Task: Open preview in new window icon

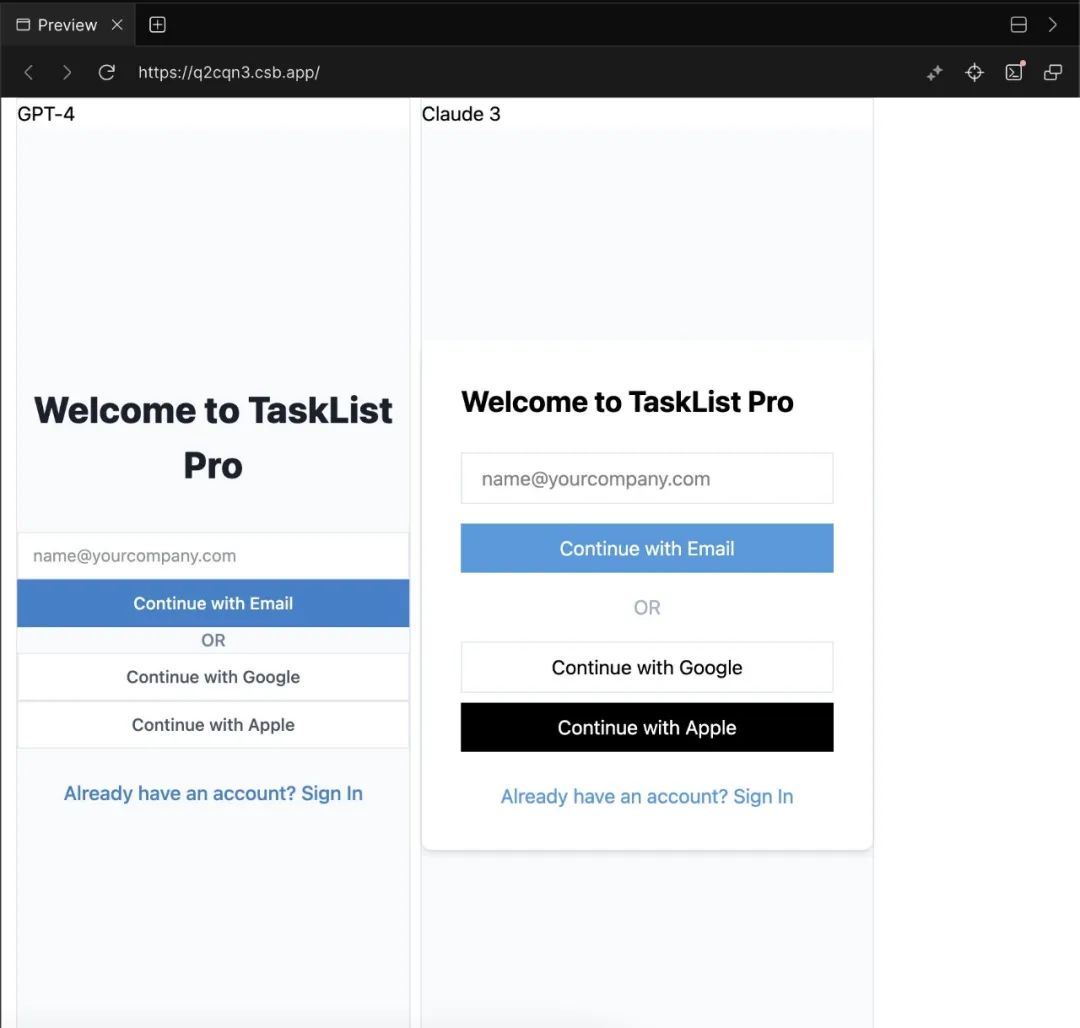Action: (1053, 72)
